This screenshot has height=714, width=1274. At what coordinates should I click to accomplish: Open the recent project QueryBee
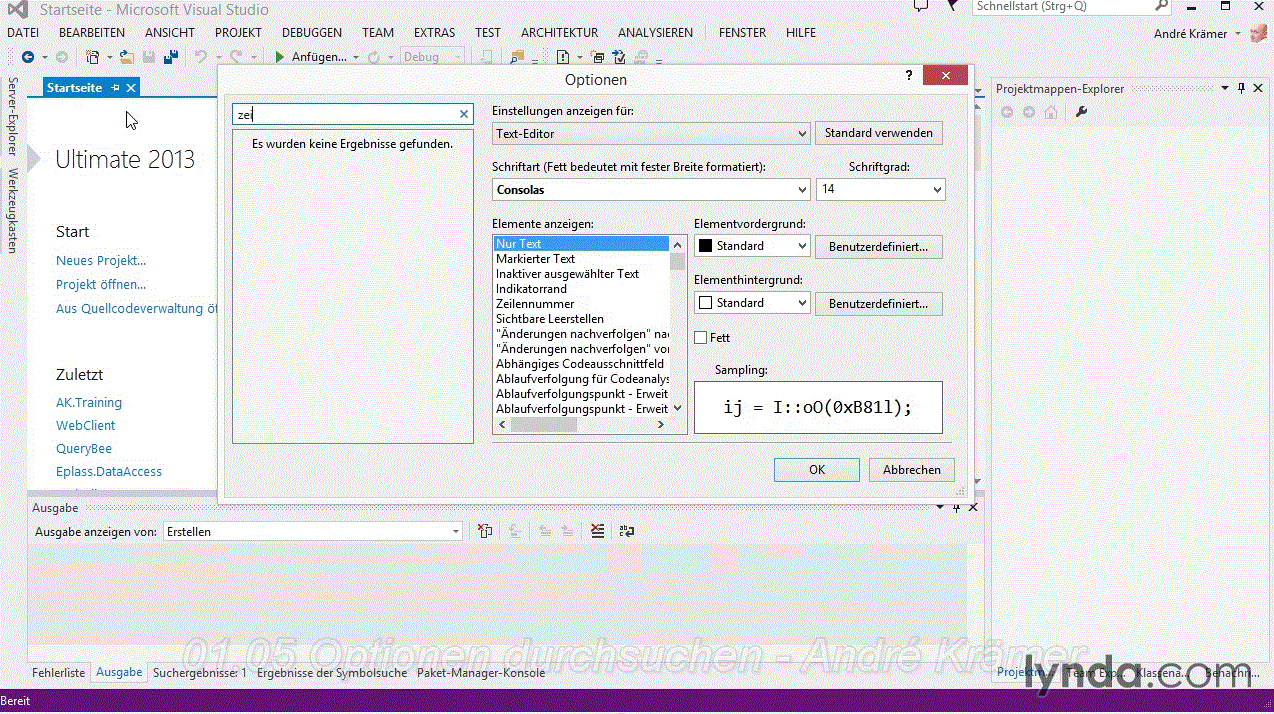click(x=84, y=448)
